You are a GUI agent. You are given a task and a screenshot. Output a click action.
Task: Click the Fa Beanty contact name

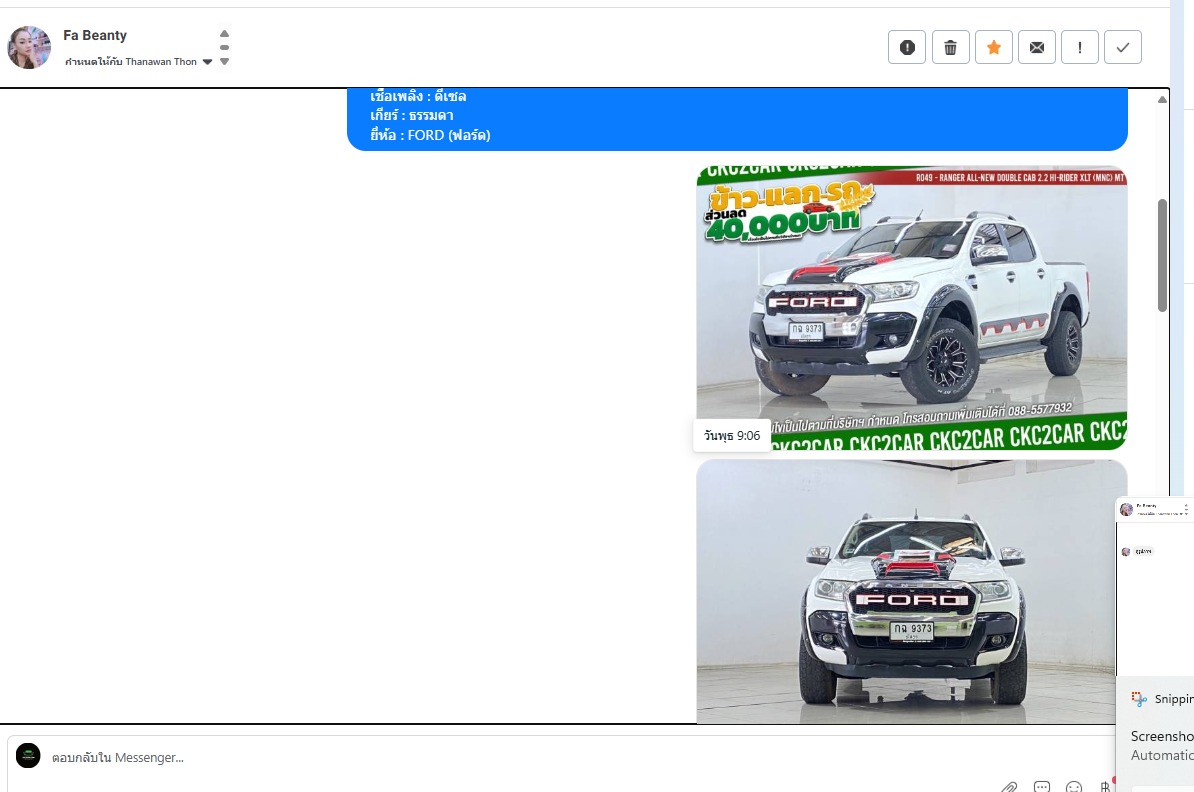tap(94, 35)
